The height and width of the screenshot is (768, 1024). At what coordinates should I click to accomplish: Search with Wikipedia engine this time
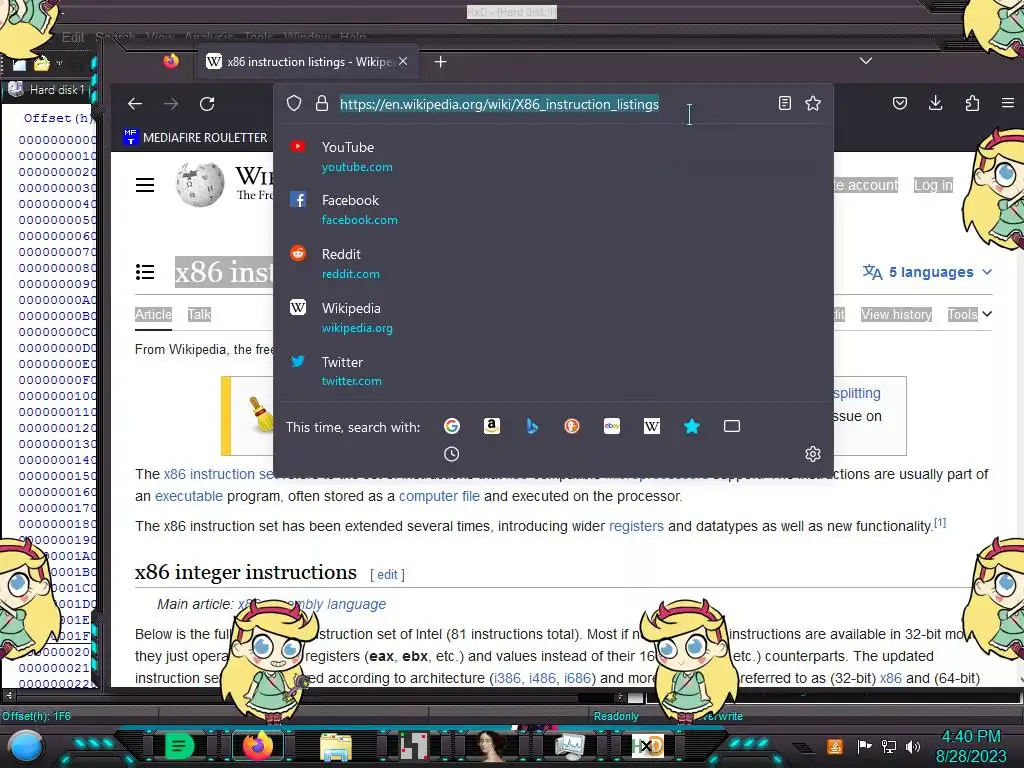[652, 426]
